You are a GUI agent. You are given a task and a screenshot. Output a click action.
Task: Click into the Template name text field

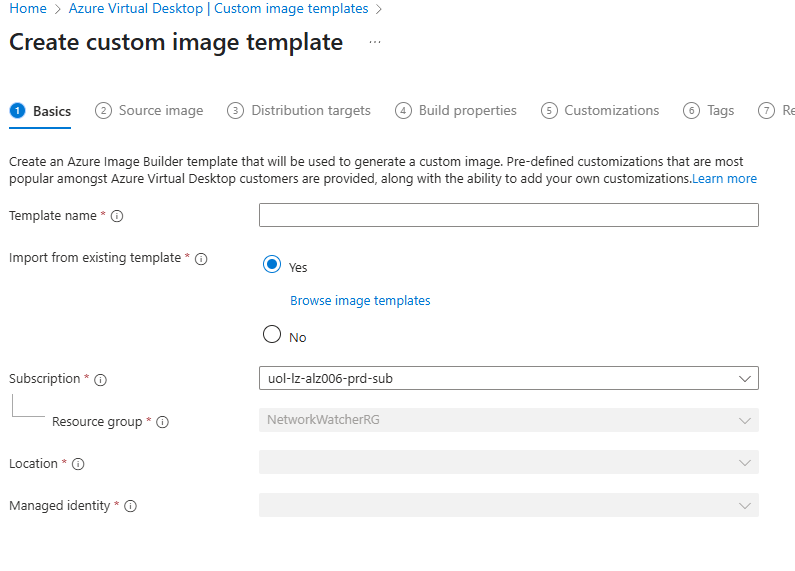pos(508,215)
